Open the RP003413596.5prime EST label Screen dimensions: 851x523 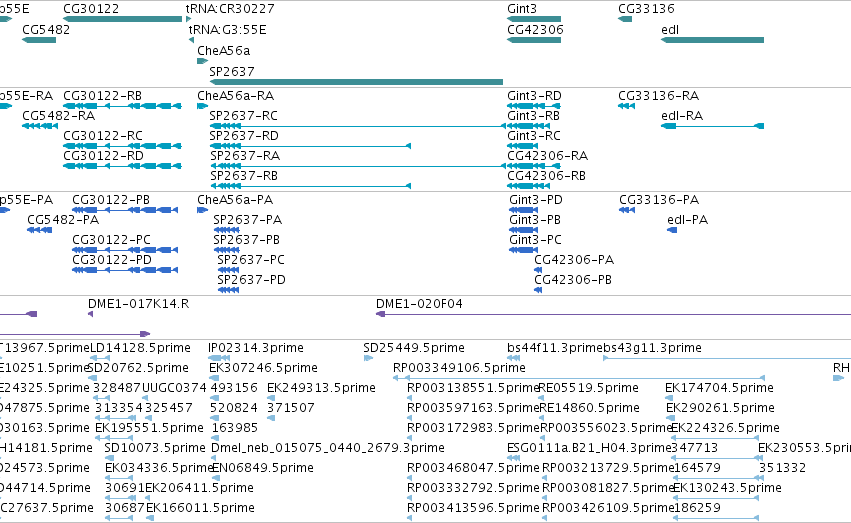(x=473, y=508)
